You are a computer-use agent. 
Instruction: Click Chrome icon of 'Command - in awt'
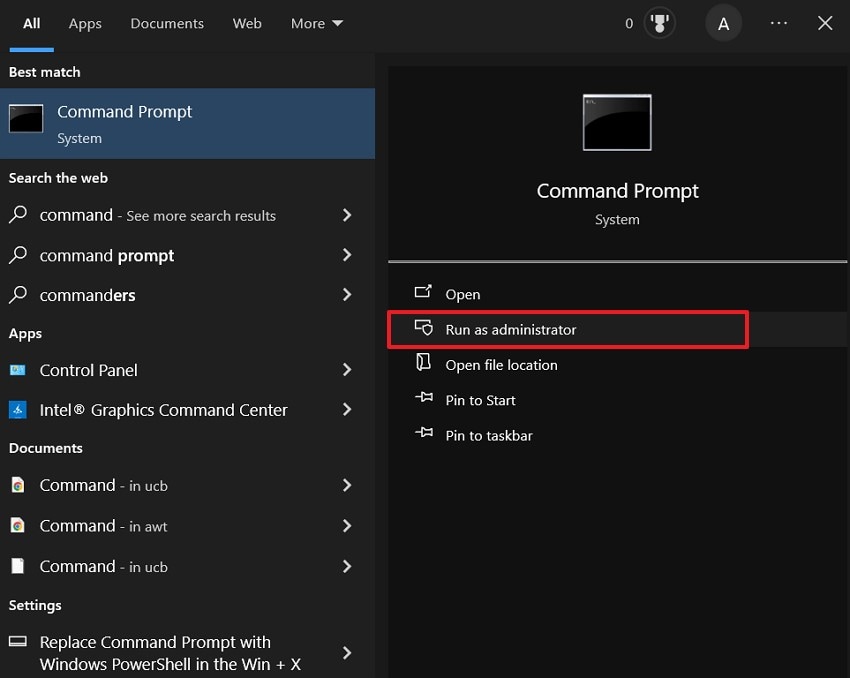pos(17,525)
